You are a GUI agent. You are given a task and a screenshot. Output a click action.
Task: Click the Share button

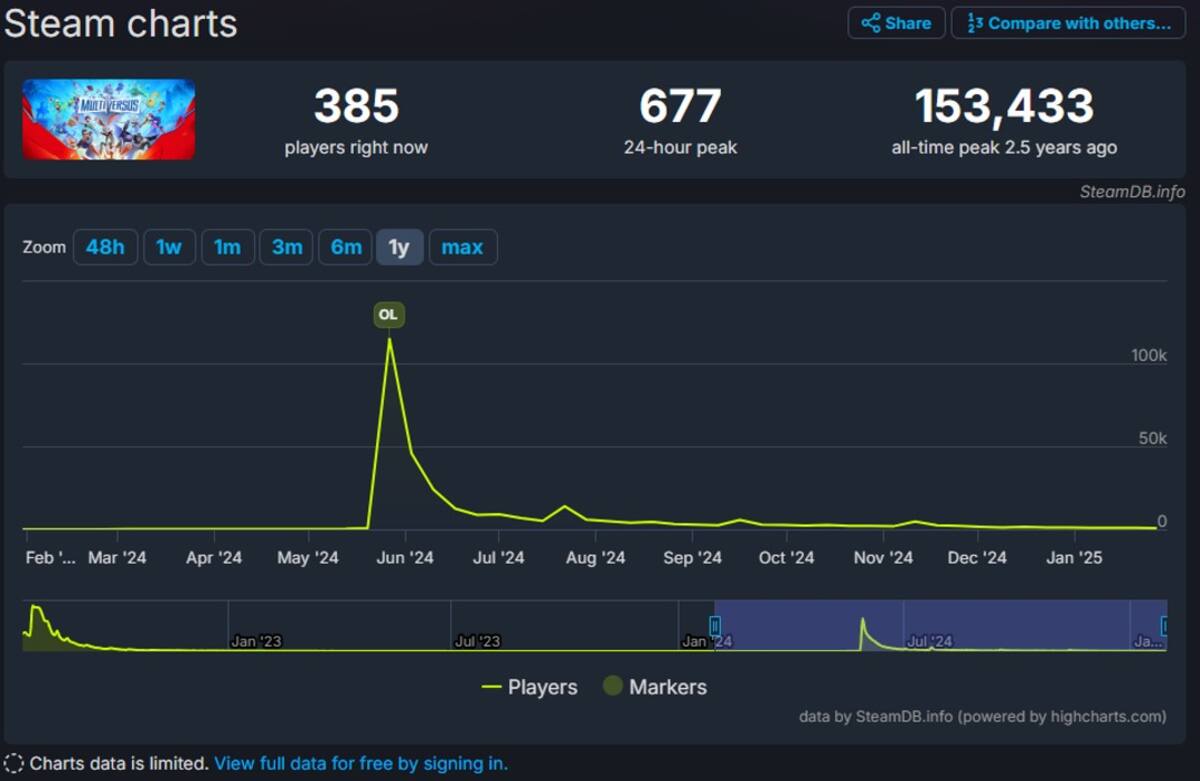[x=897, y=23]
